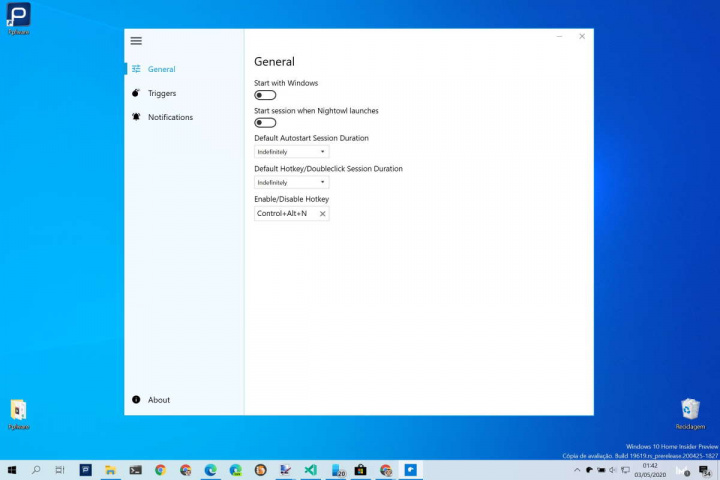This screenshot has height=480, width=720.
Task: Open the desktop shortcut in the top-left corner
Action: 18,16
